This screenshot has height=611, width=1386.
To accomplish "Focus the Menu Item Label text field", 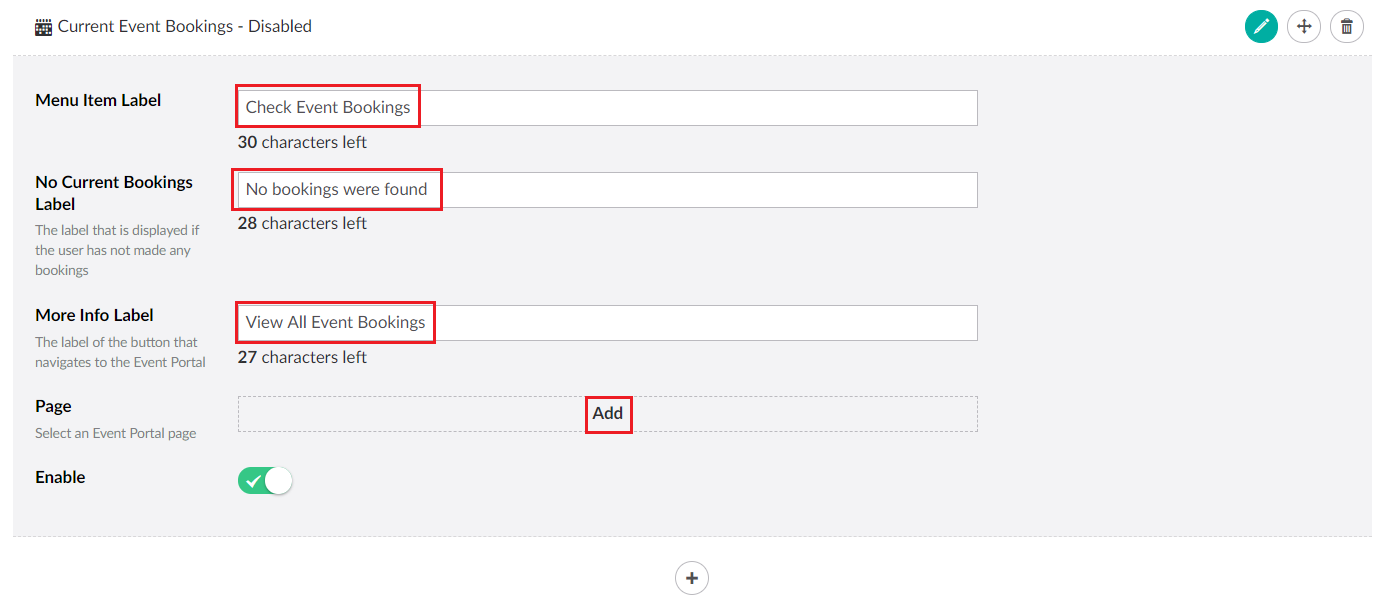I will coord(607,108).
